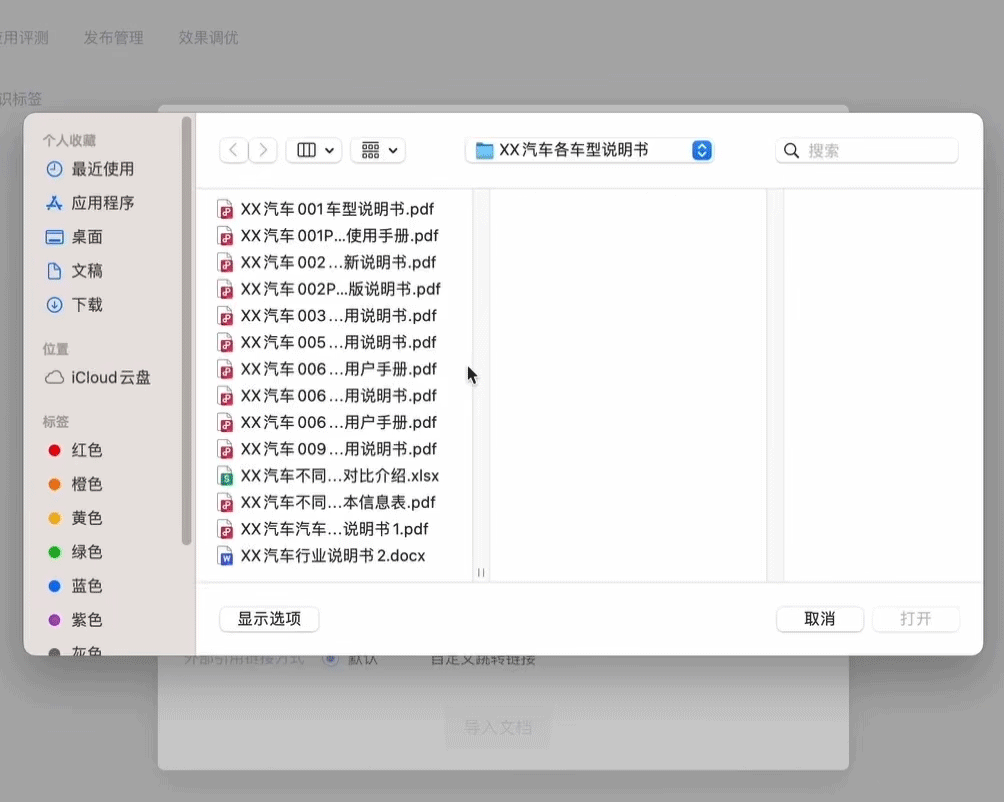
Task: Open 最近使用 (Recents) in sidebar
Action: point(85,169)
